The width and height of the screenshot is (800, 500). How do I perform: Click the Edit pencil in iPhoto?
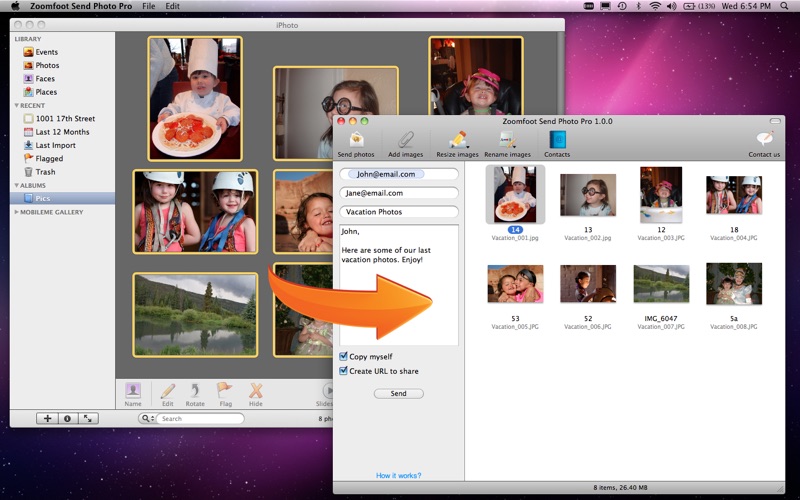click(167, 394)
